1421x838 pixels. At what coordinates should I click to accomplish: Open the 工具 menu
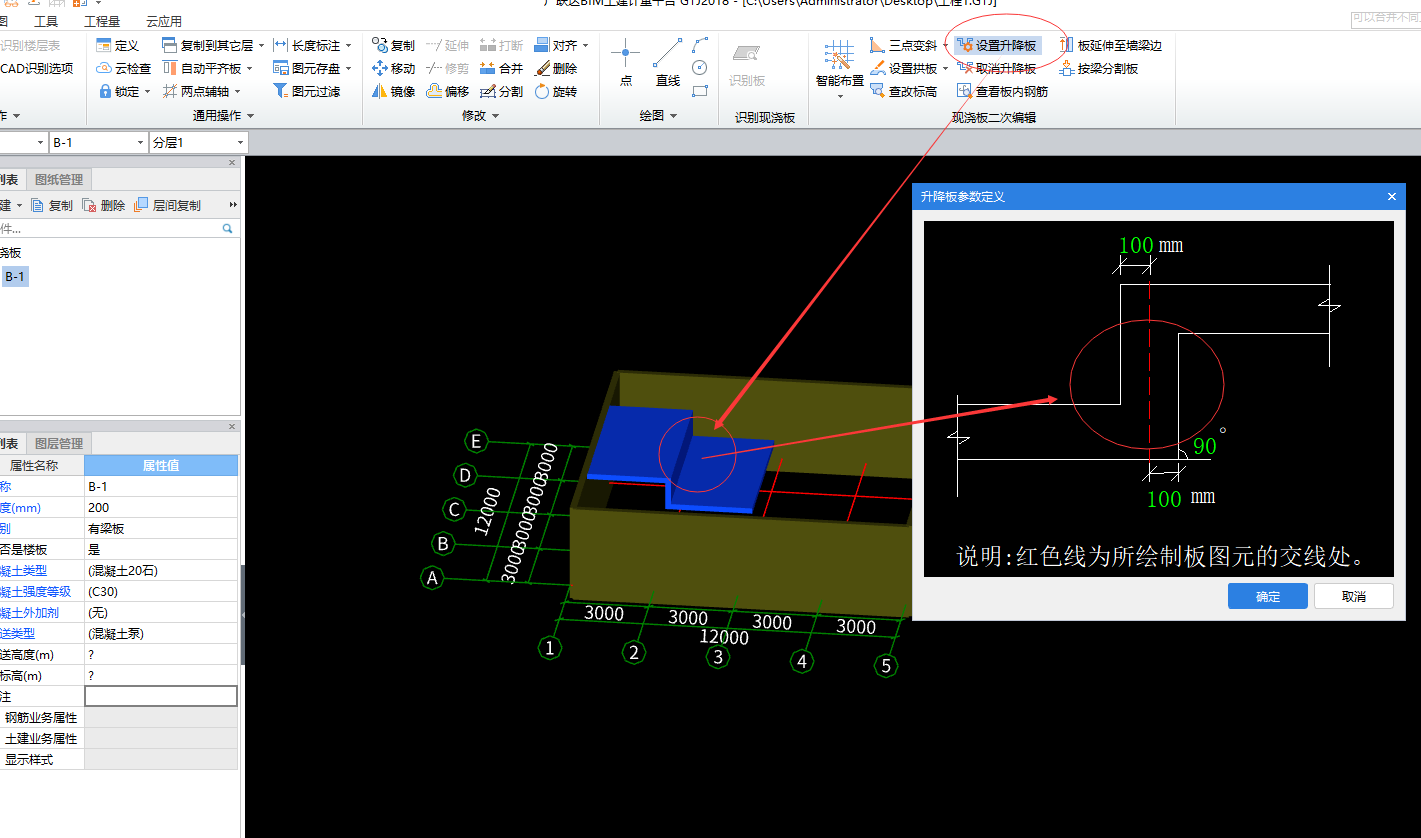(46, 20)
